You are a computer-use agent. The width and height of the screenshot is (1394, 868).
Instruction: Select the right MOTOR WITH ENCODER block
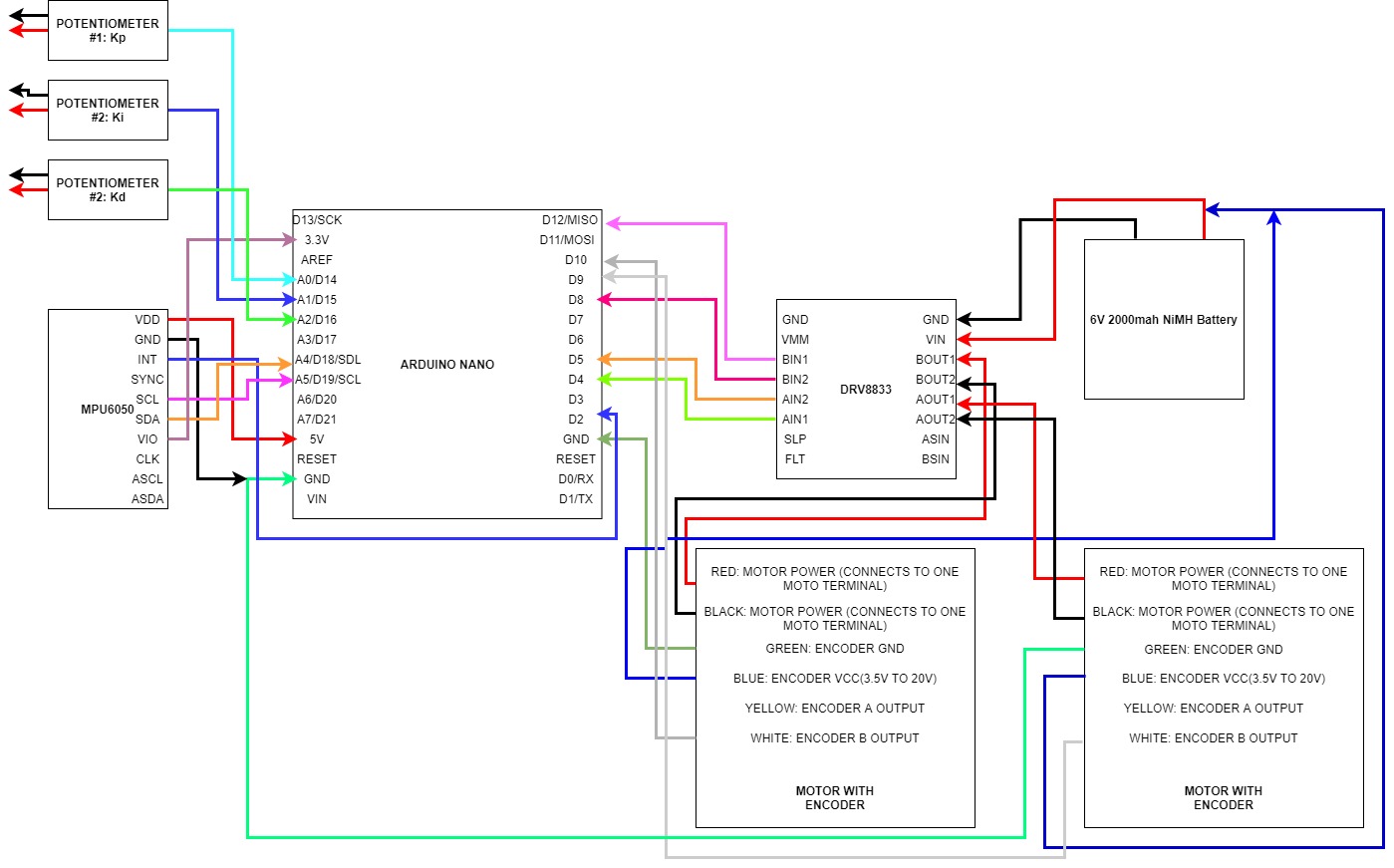1223,688
